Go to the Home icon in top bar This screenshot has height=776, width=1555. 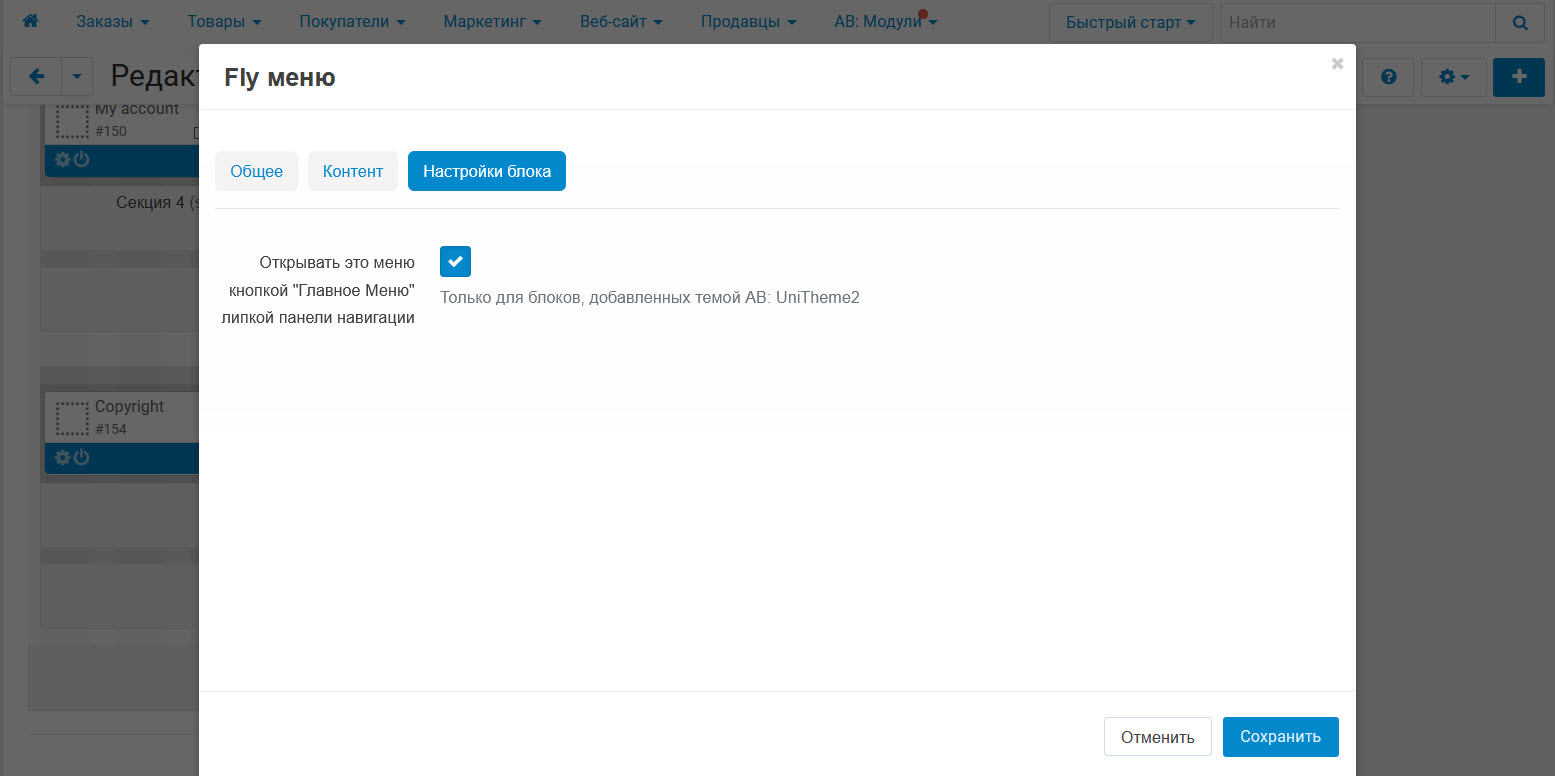click(30, 21)
